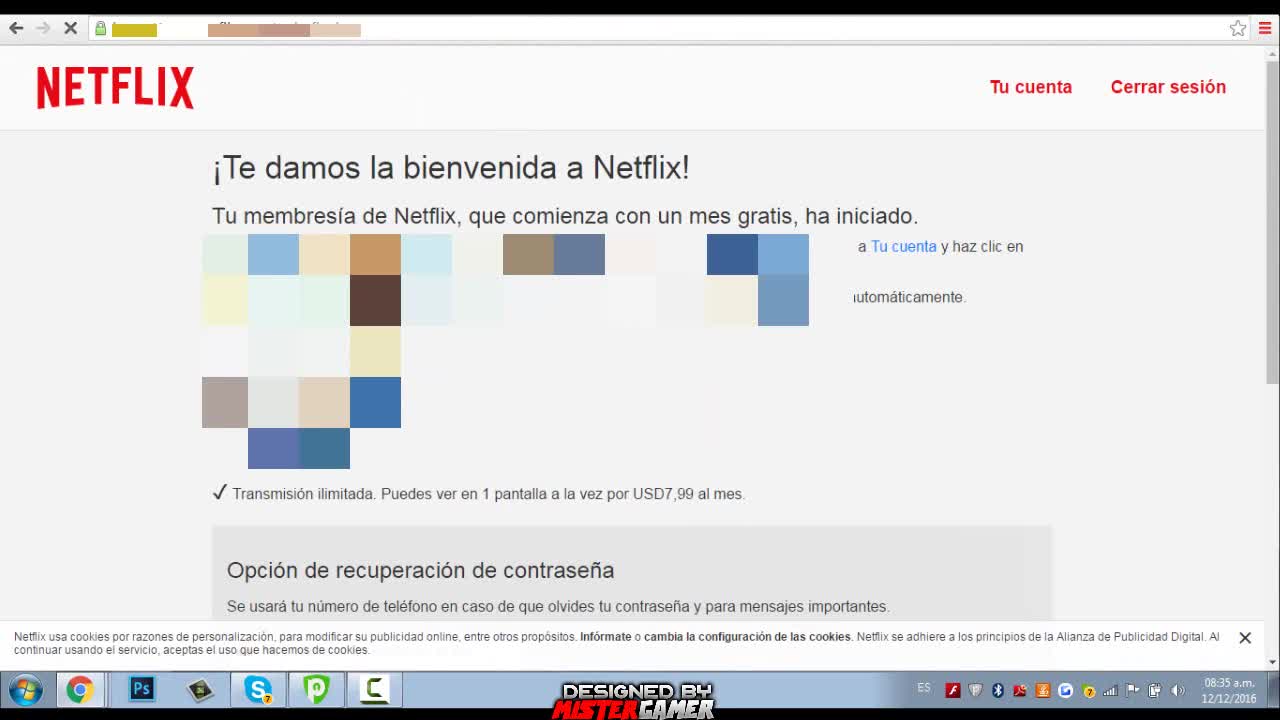Open the network signal tray icon
Screen dimensions: 1280x720
(1110, 690)
